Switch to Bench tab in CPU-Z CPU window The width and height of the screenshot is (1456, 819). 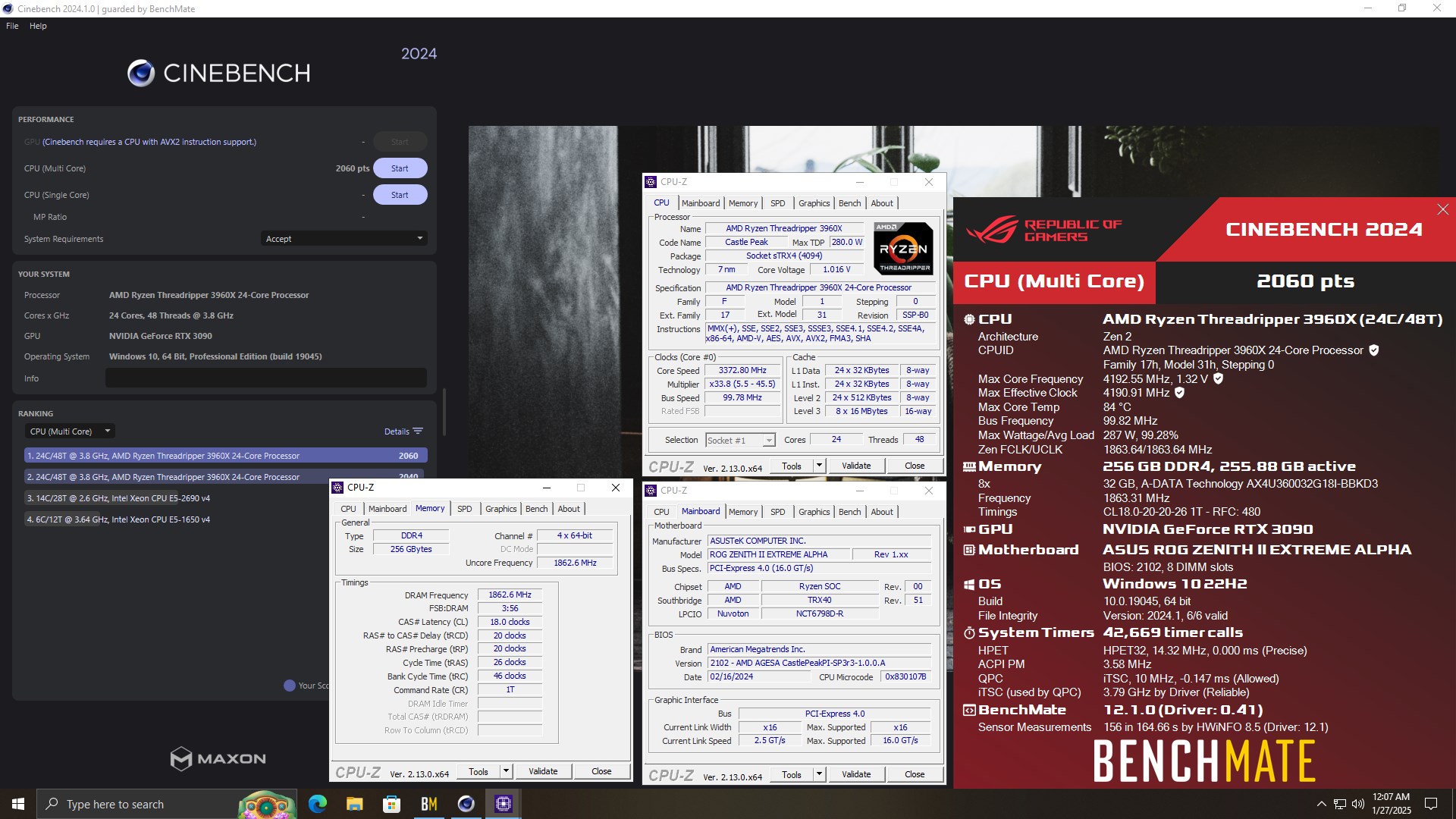pyautogui.click(x=849, y=203)
